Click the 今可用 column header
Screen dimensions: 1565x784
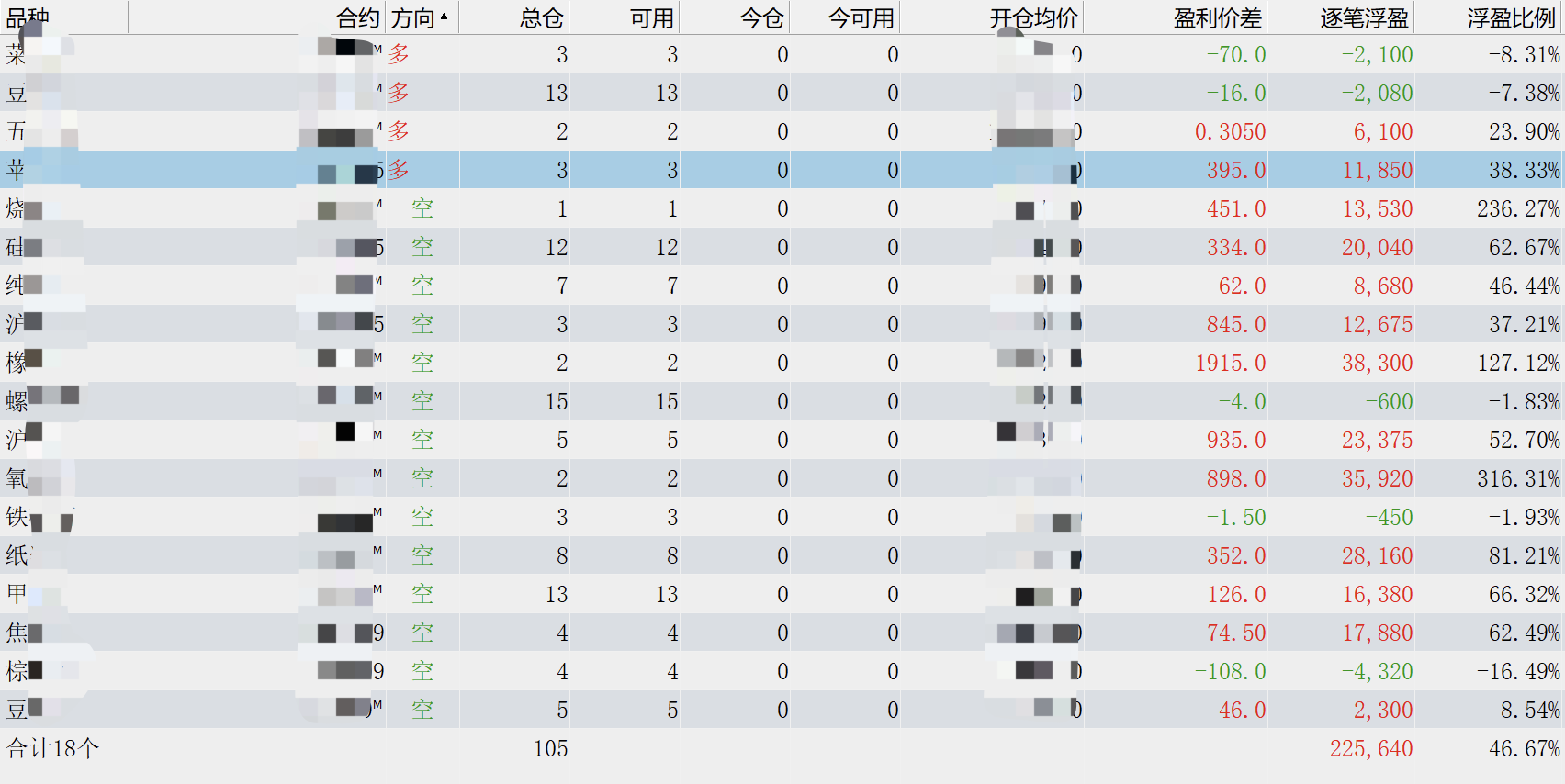coord(861,17)
